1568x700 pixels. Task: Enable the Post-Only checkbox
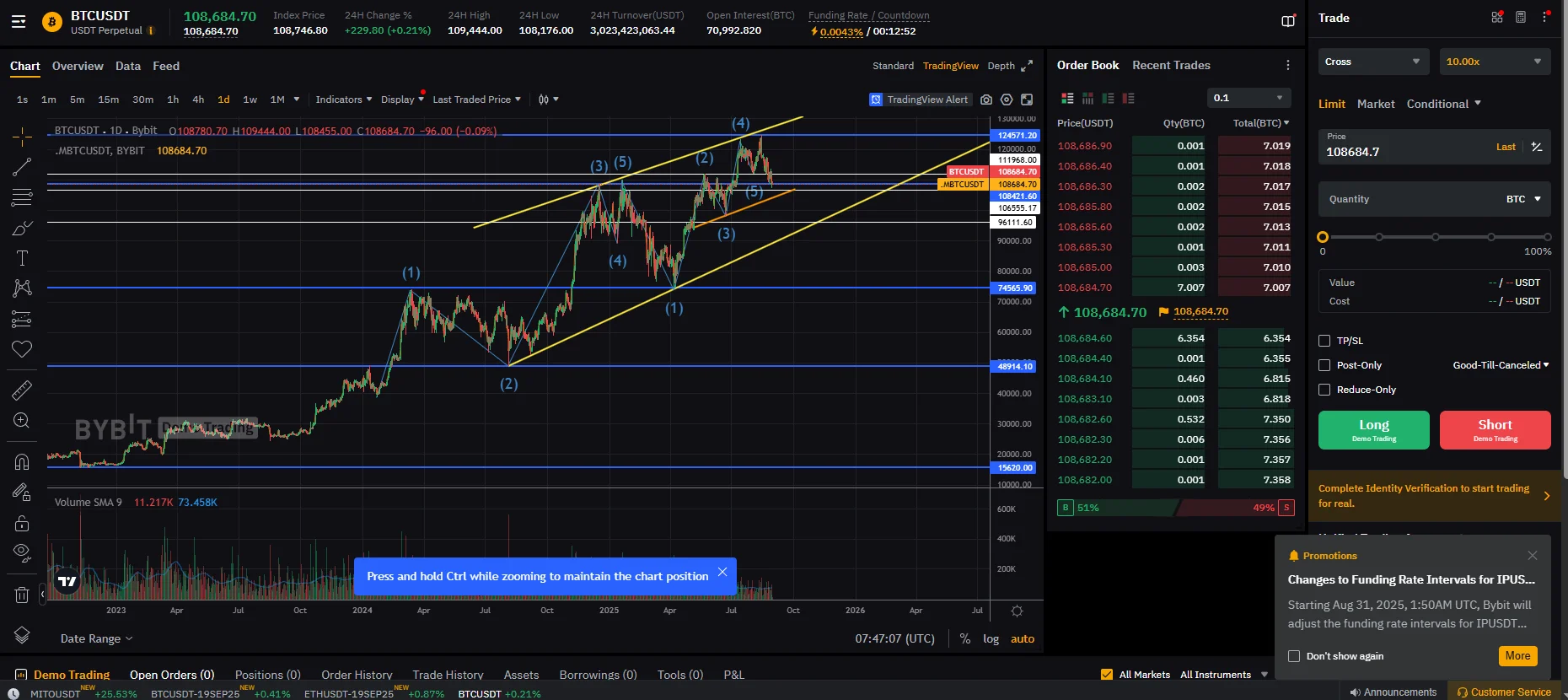click(x=1324, y=365)
